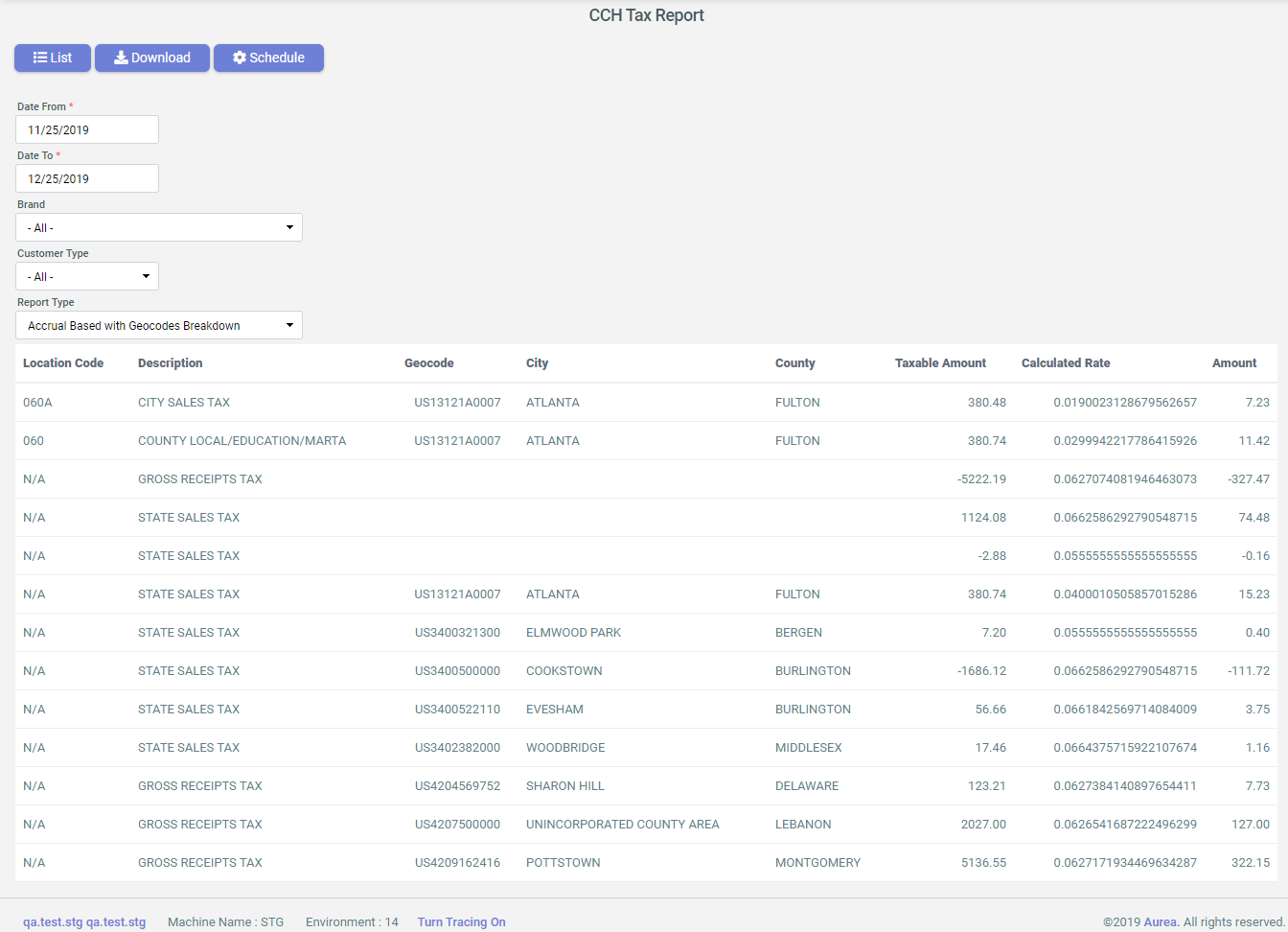Screen dimensions: 1288x932
Task: Click the MIDDLESEX county cell
Action: pyautogui.click(x=809, y=748)
